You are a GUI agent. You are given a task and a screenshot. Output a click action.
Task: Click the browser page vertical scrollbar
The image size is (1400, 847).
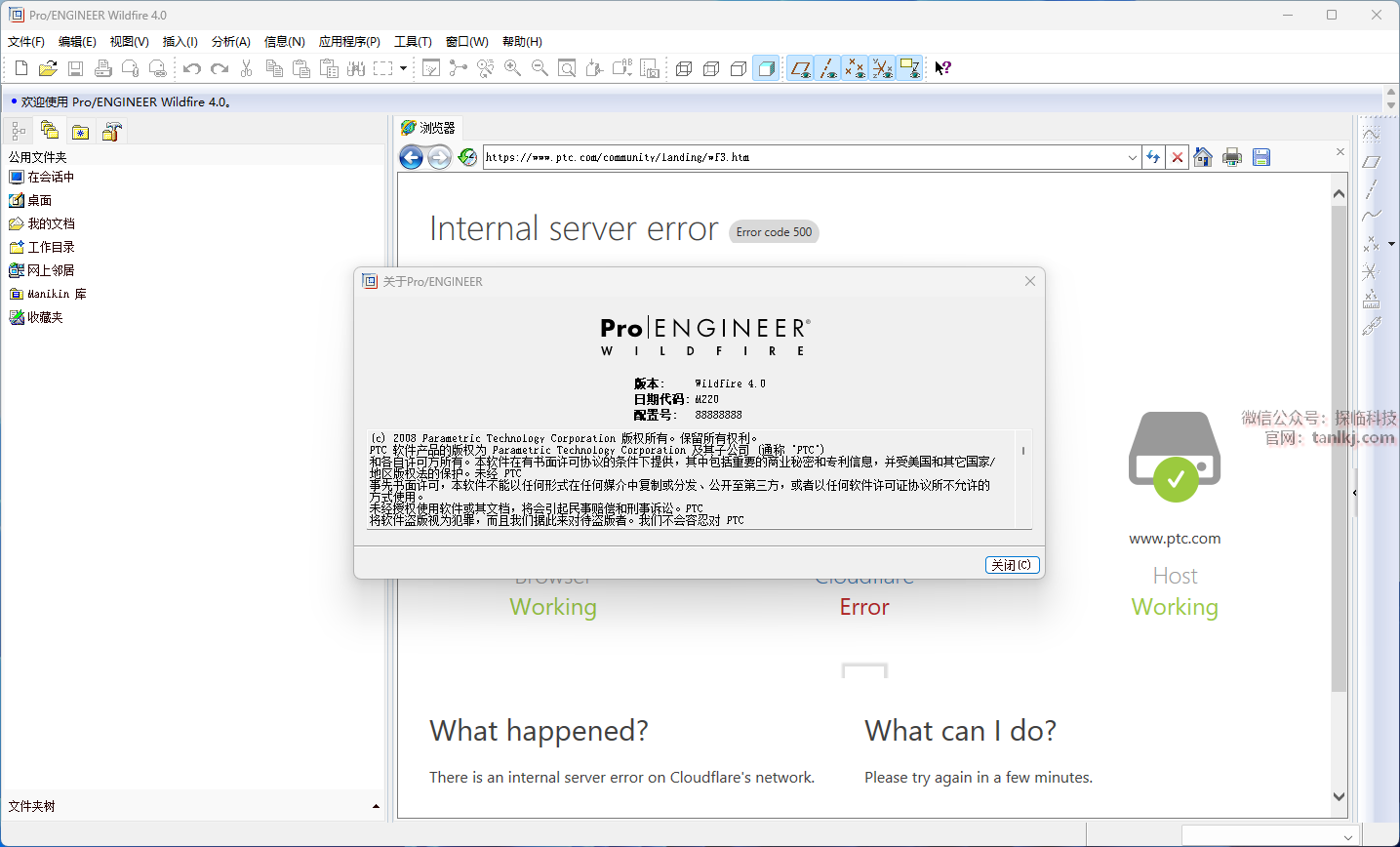(x=1339, y=449)
